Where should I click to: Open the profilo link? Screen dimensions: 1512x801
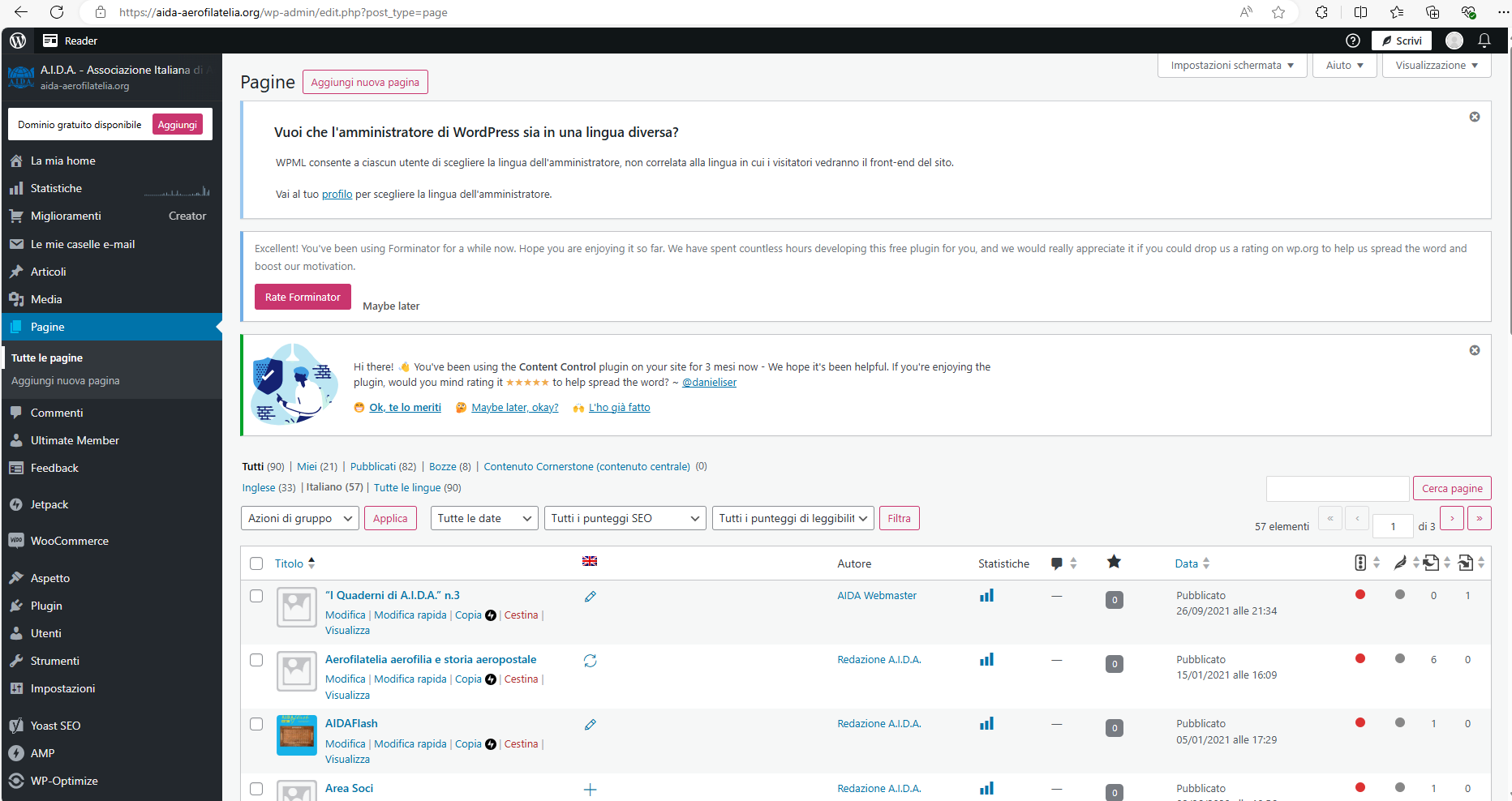pos(337,194)
